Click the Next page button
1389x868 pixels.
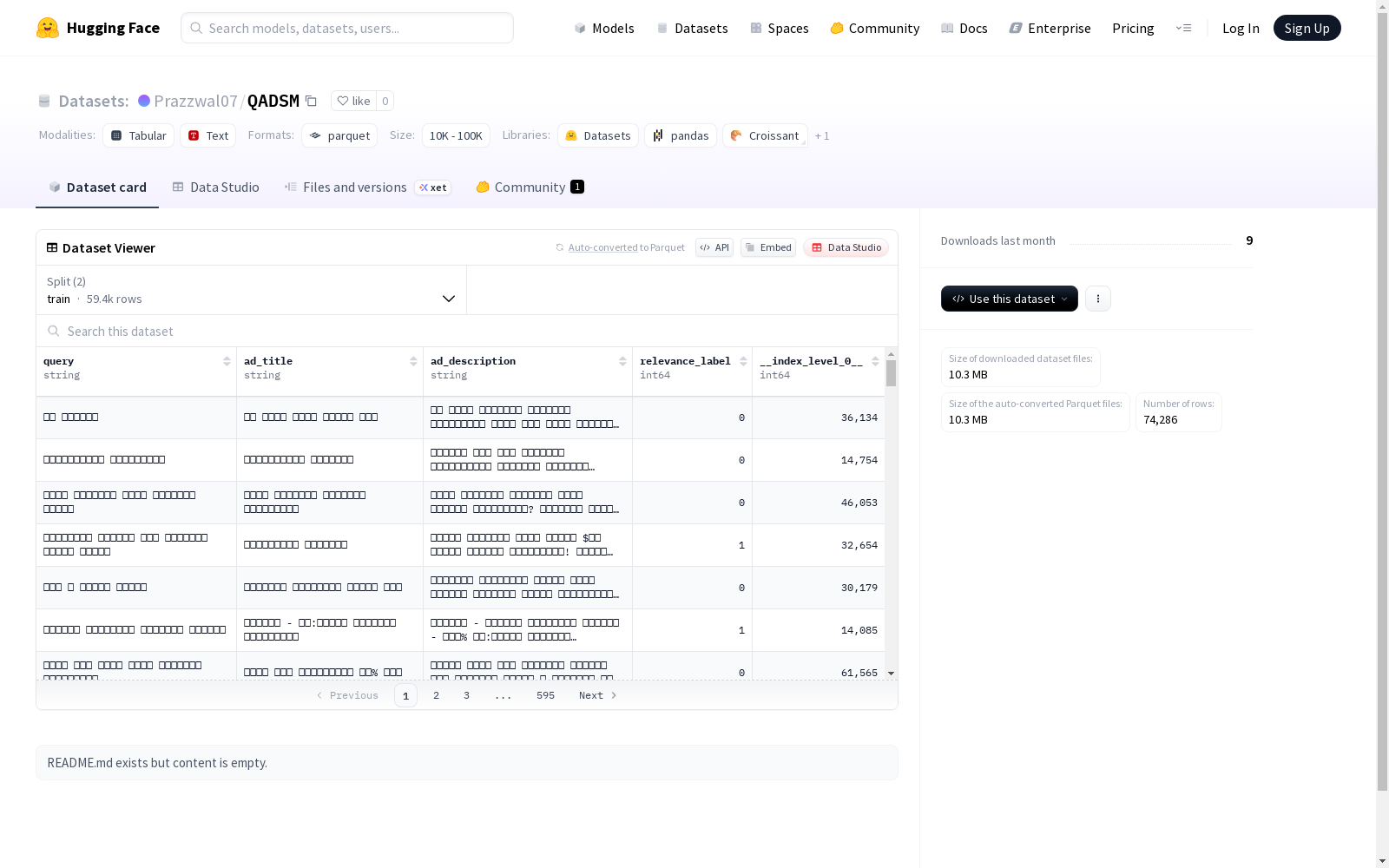[598, 695]
